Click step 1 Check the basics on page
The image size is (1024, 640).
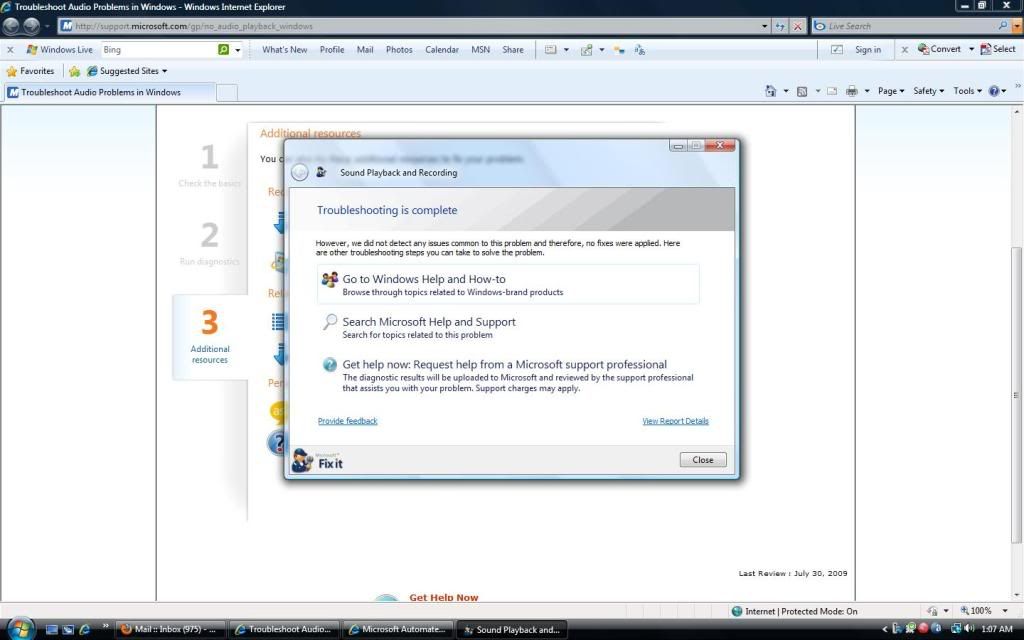(210, 165)
